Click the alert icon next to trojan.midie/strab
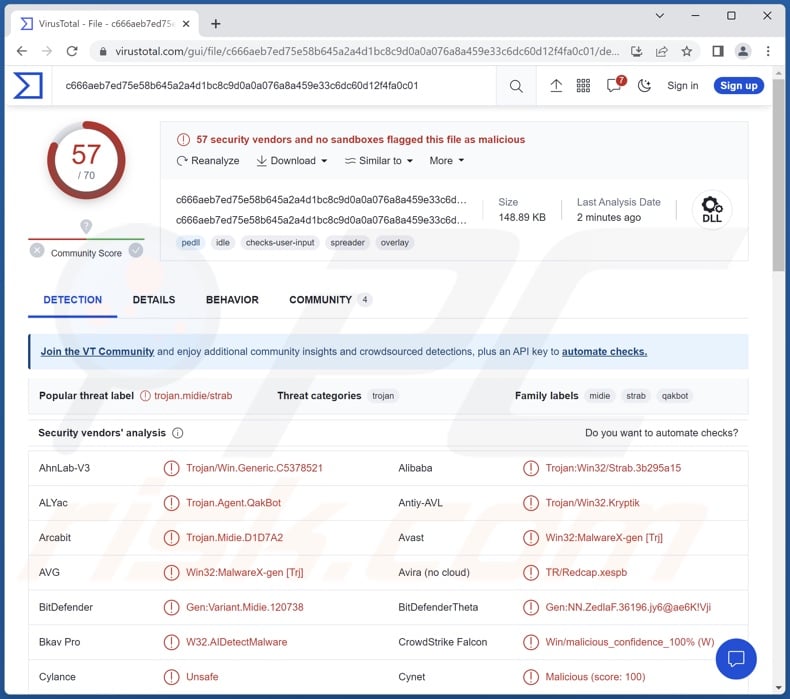 tap(145, 396)
